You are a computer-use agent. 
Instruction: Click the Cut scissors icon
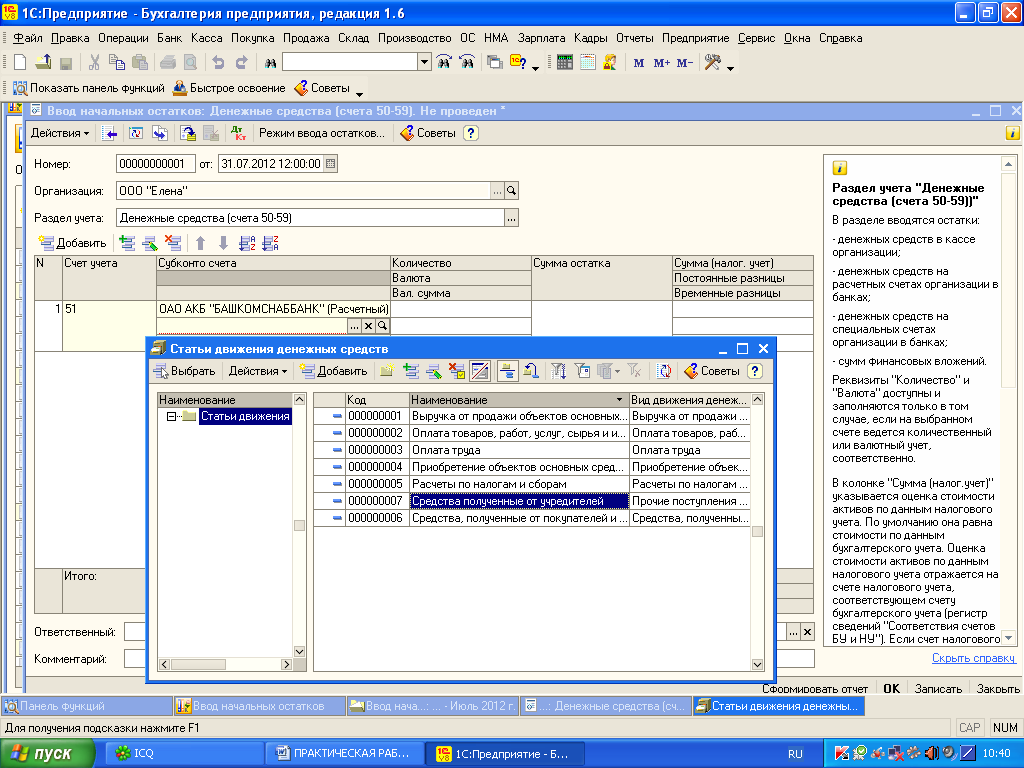pos(94,63)
